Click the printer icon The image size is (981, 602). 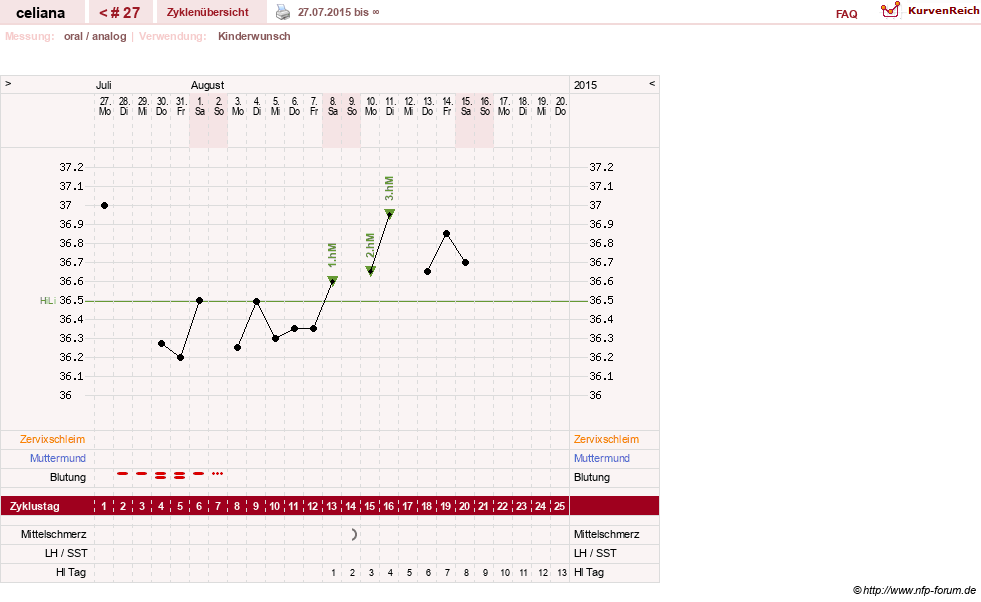pyautogui.click(x=283, y=12)
